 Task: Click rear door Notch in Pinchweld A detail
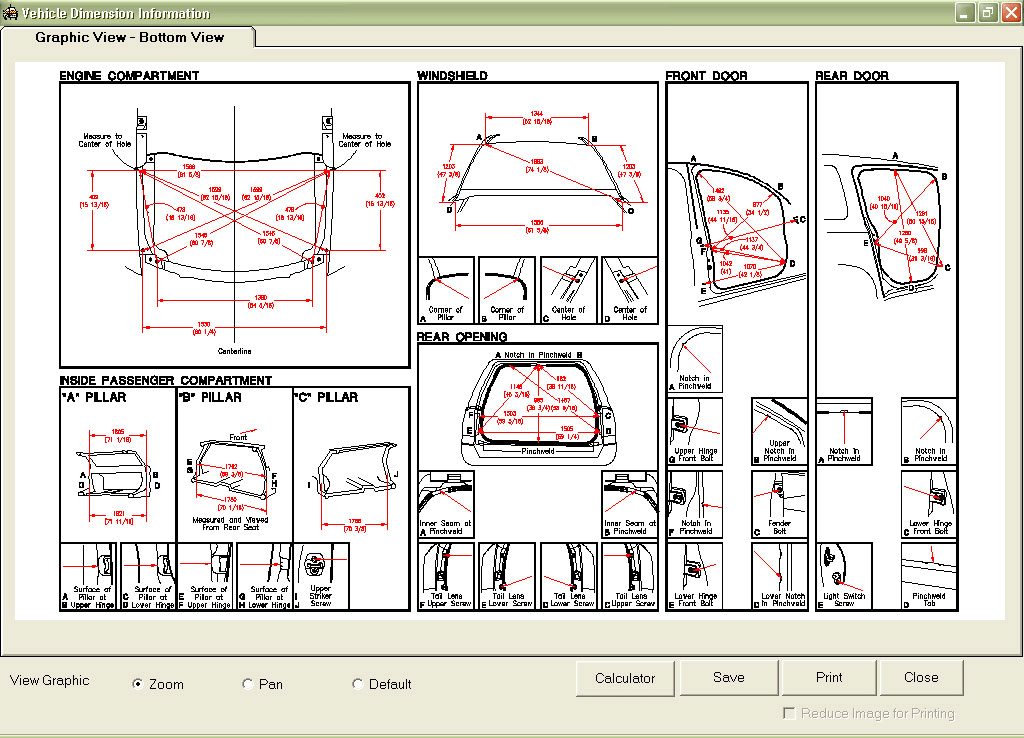844,431
